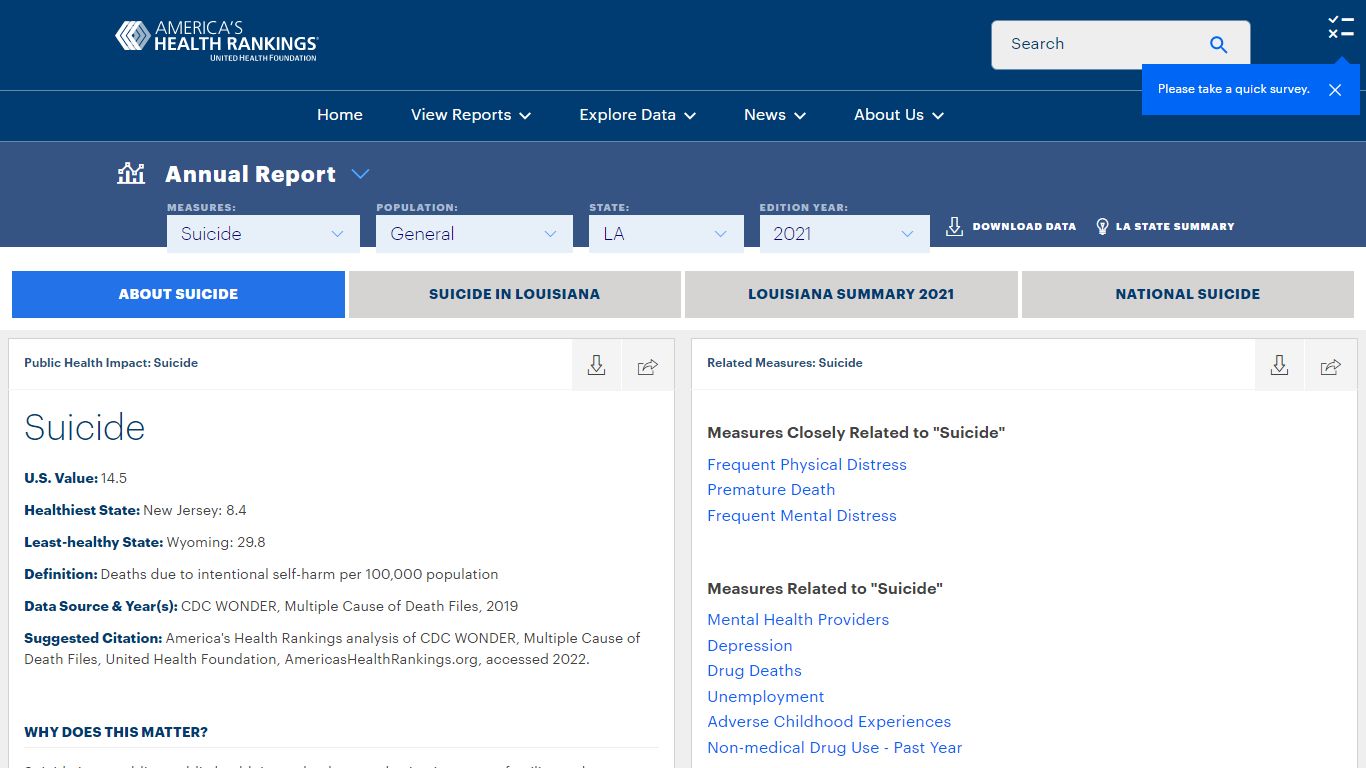Switch to the Louisiana Summary 2021 tab

[x=851, y=294]
